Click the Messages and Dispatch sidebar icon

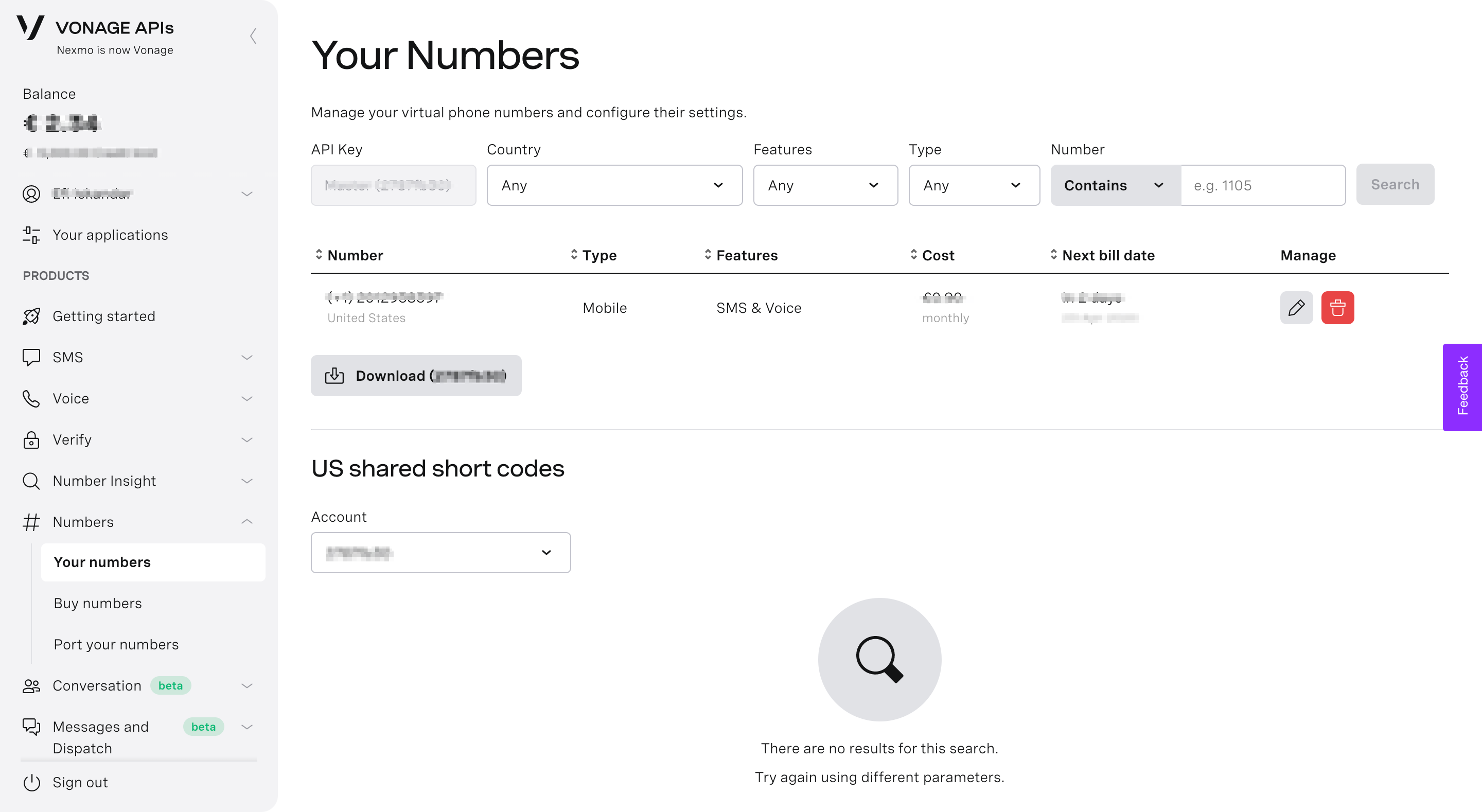pyautogui.click(x=31, y=727)
